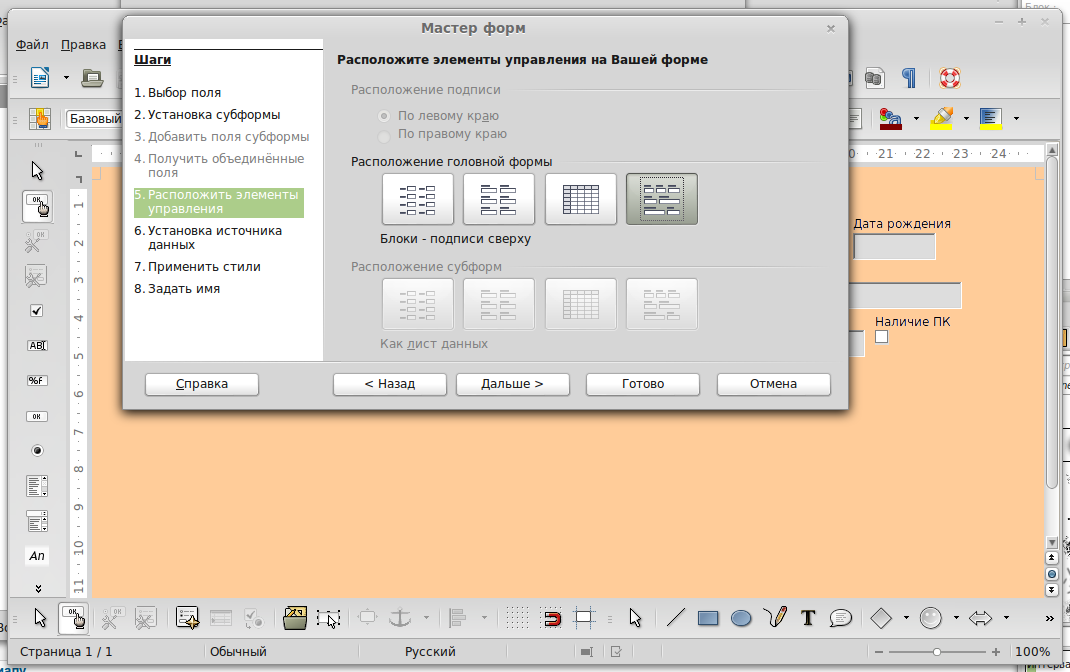Toggle design mode in the left form toolbar

click(37, 205)
